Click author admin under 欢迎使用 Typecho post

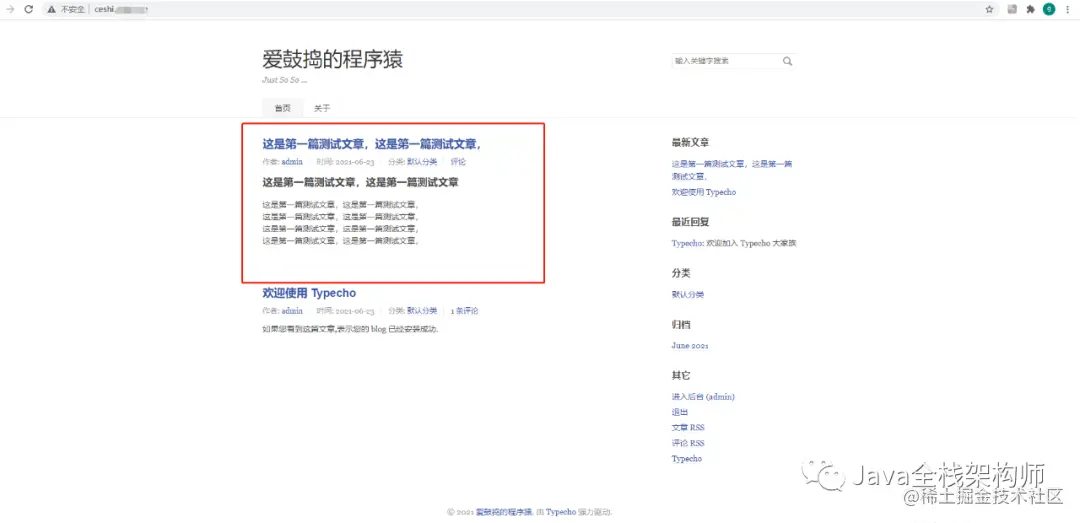pos(292,311)
